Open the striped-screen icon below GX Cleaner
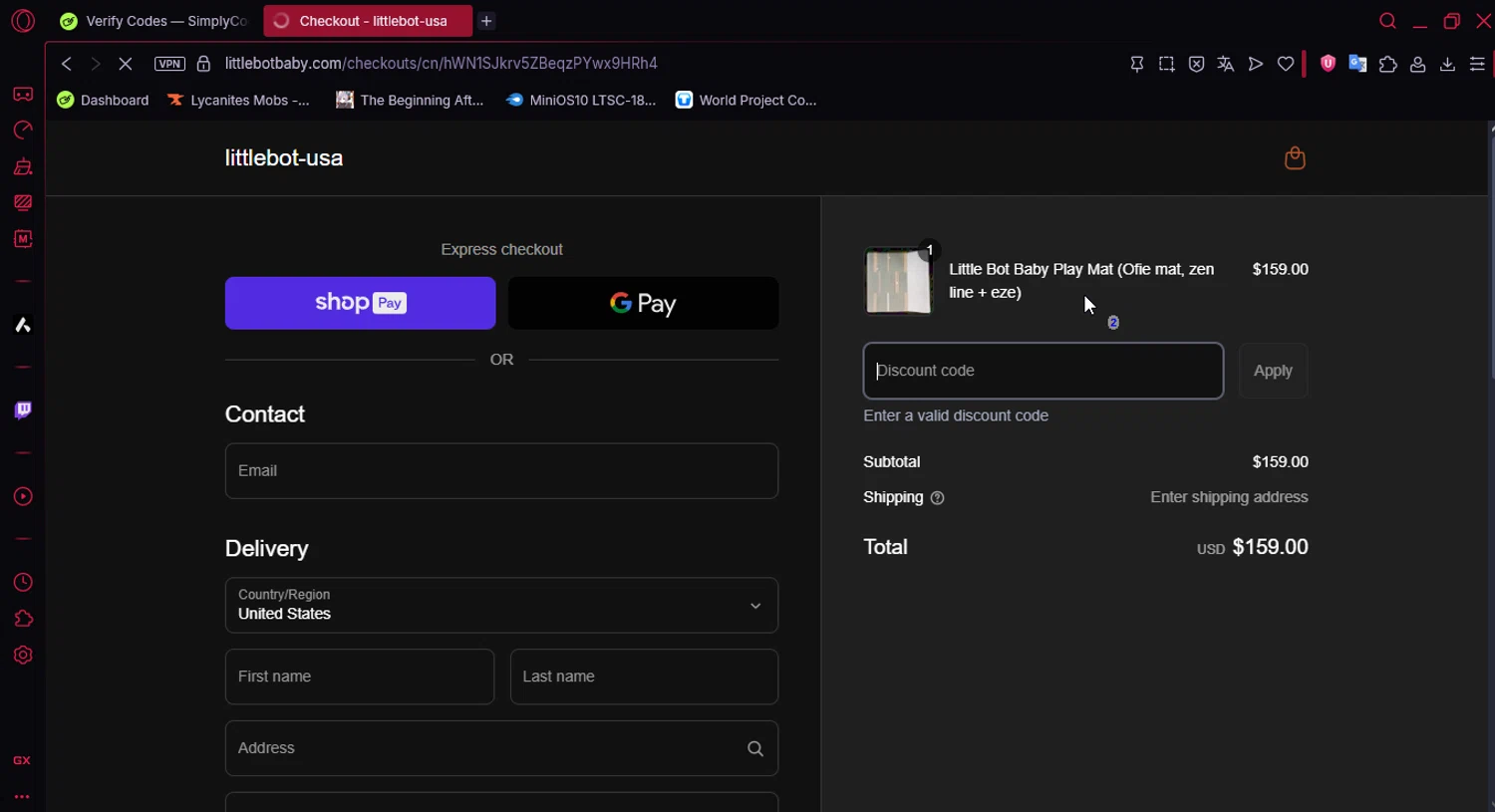1495x812 pixels. point(23,202)
